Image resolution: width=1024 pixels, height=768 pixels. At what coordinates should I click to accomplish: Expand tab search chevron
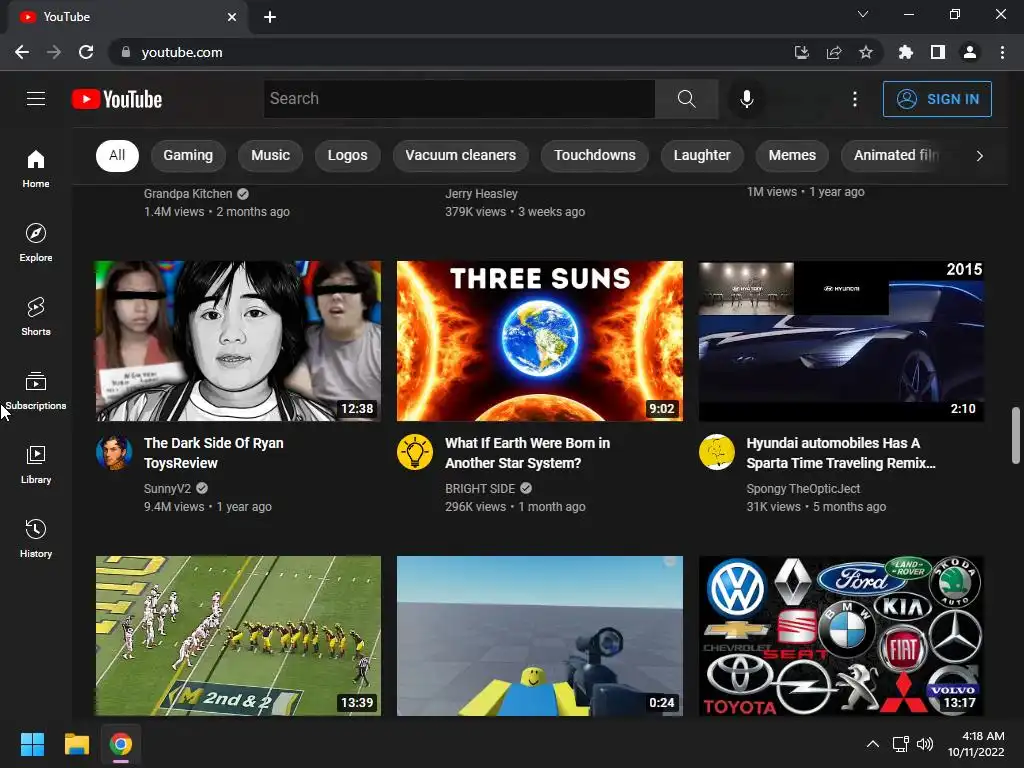[x=863, y=14]
